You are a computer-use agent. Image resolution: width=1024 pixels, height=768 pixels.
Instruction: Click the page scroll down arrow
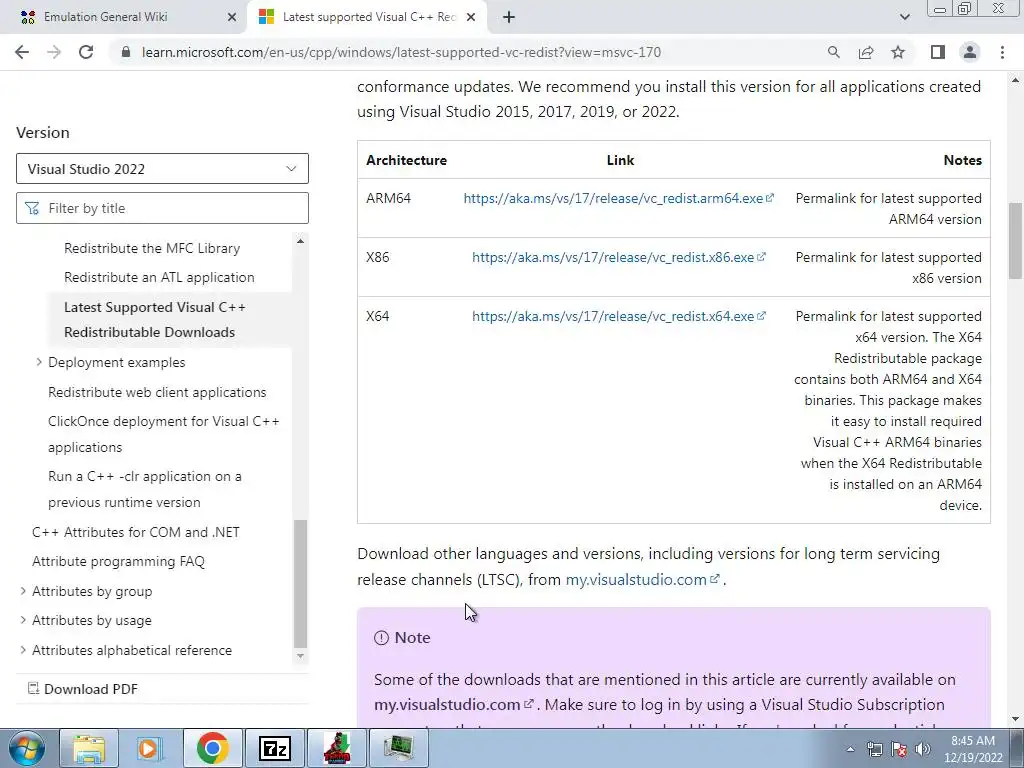tap(1015, 720)
